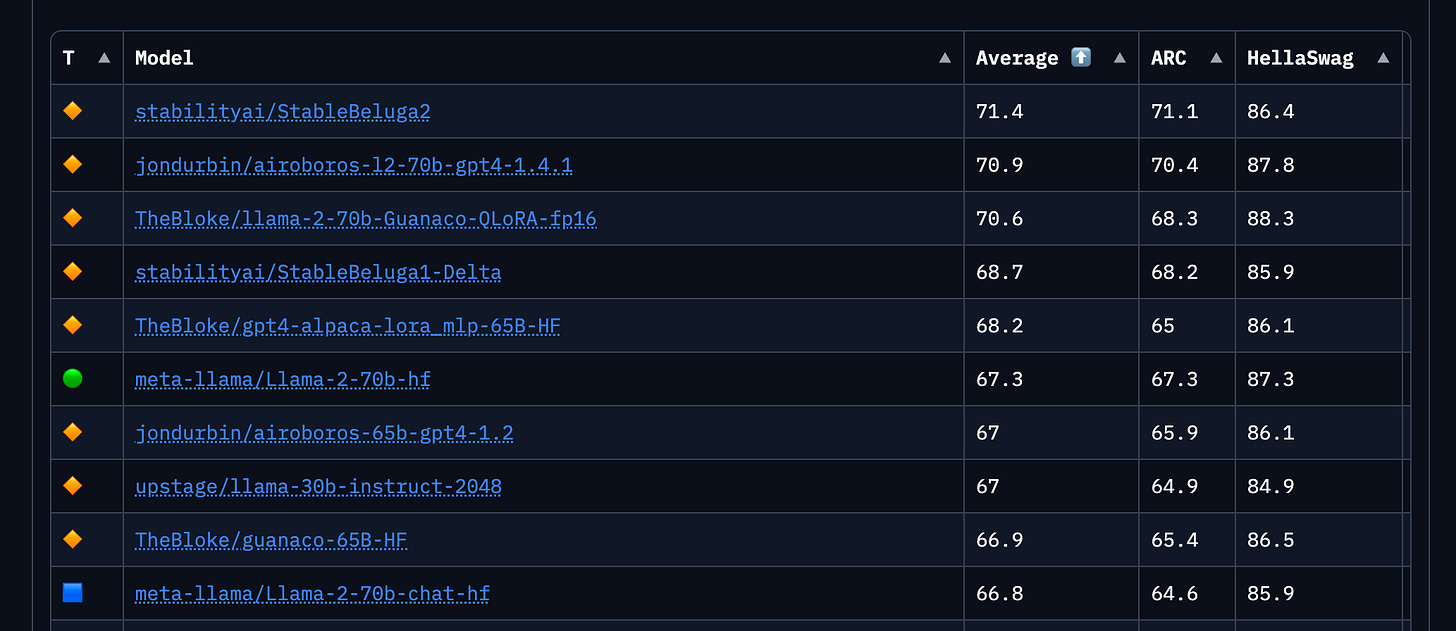This screenshot has width=1456, height=631.
Task: Open stabilityai/StableBeluga1-Delta model link
Action: pyautogui.click(x=318, y=272)
